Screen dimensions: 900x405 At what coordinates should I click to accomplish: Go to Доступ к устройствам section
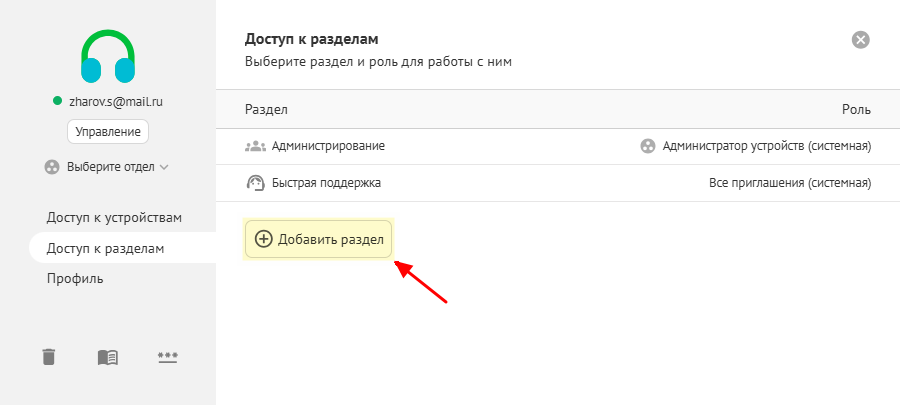tap(114, 217)
